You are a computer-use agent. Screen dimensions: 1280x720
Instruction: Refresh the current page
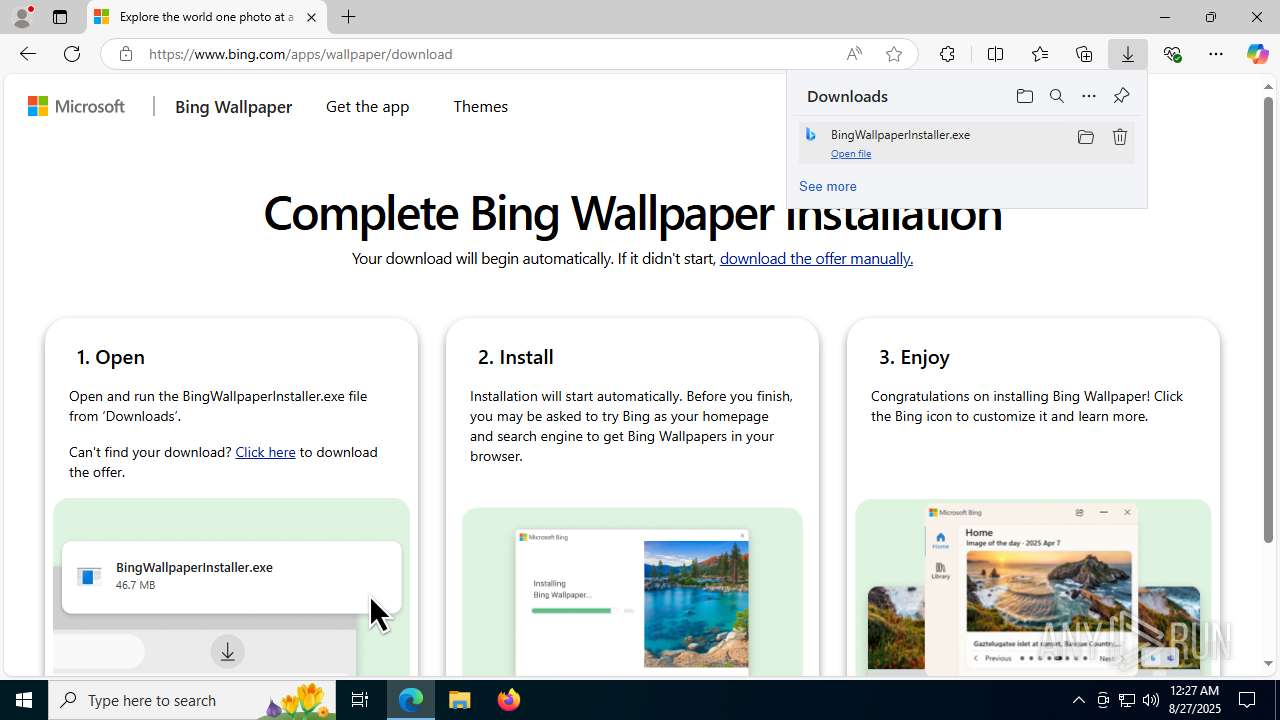(72, 54)
